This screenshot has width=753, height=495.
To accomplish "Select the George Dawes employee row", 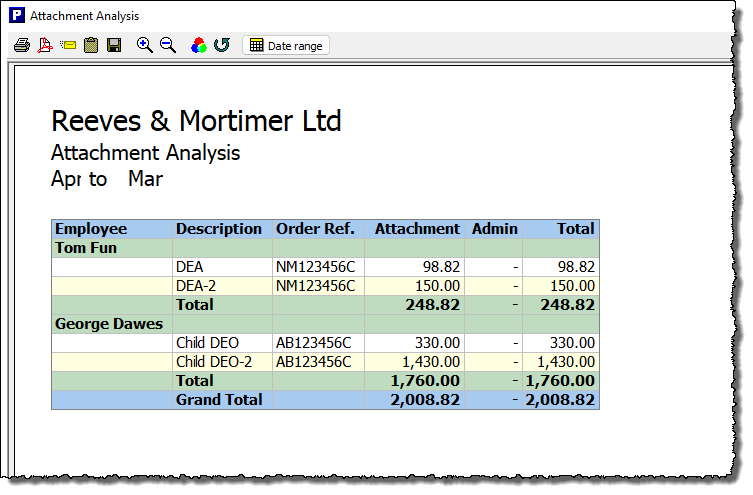I will click(x=326, y=324).
